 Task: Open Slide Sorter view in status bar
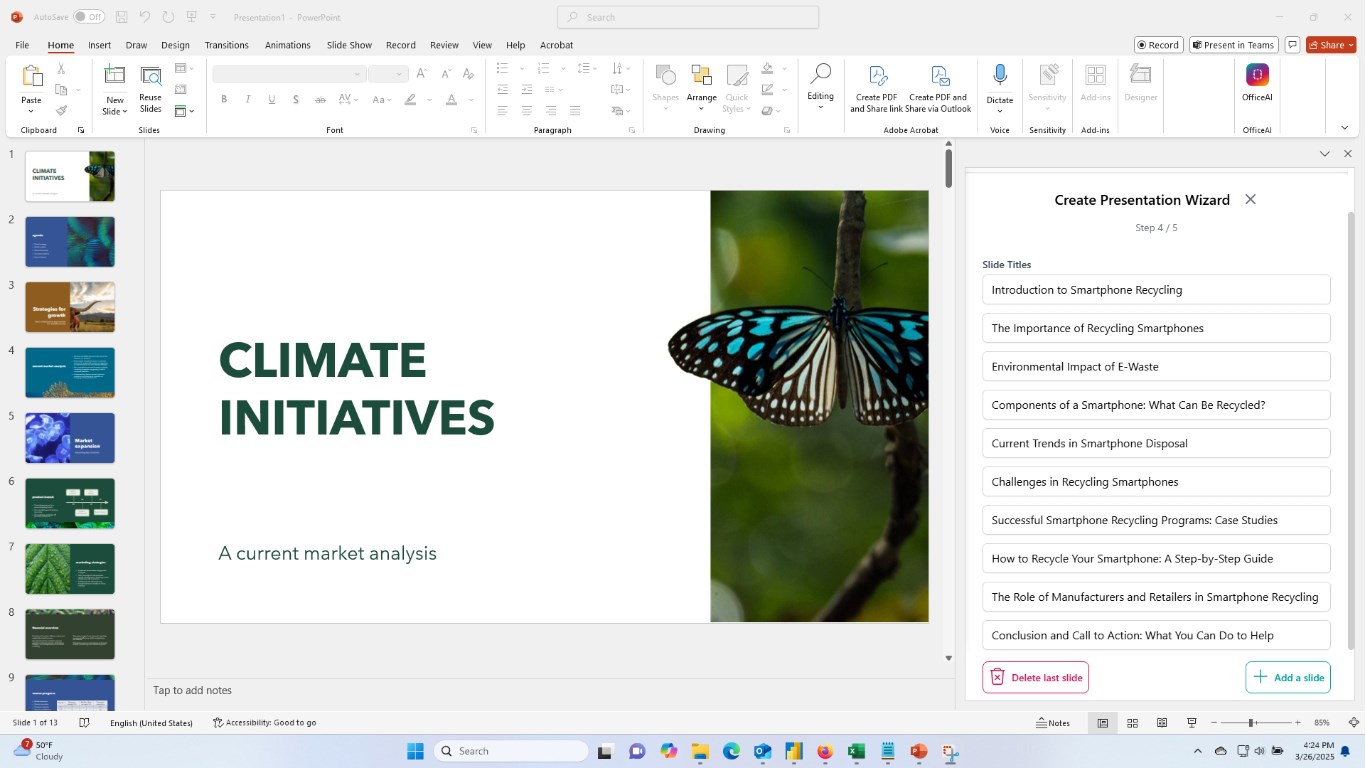(x=1132, y=723)
